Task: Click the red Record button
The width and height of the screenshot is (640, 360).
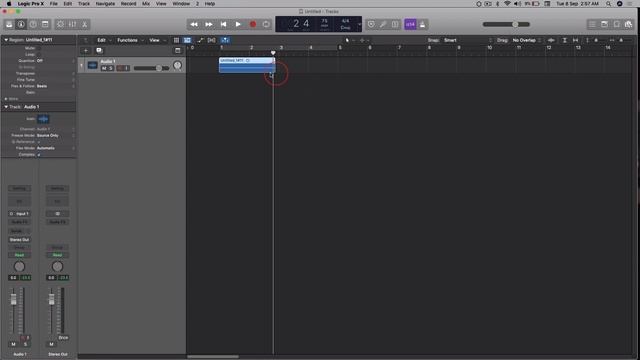Action: 253,24
